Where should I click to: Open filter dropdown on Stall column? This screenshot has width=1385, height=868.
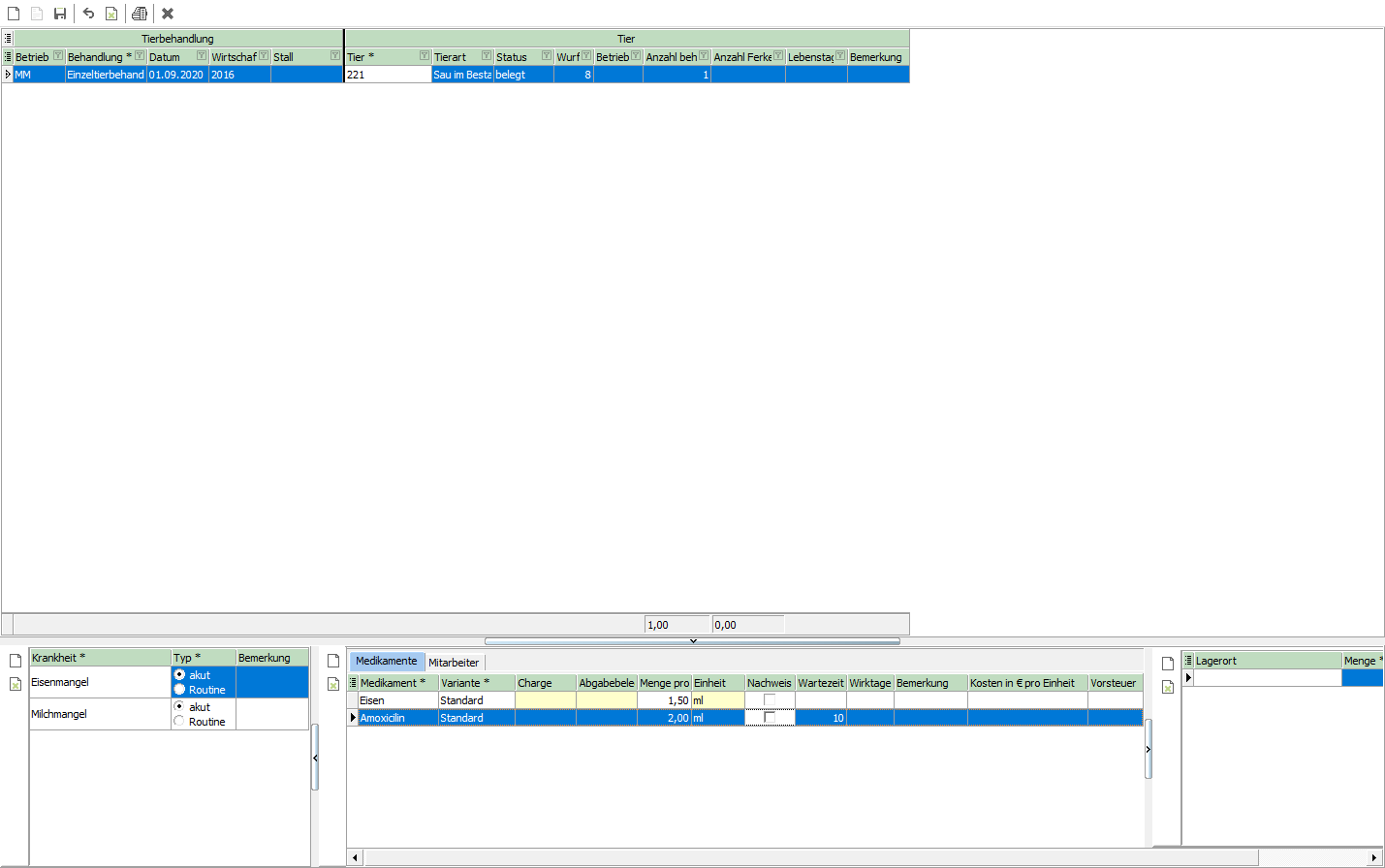(x=335, y=56)
